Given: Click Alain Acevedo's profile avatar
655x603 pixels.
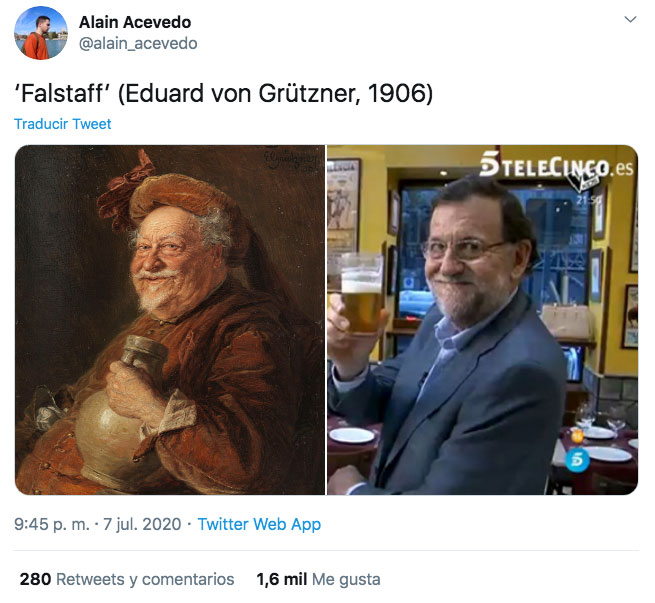Looking at the screenshot, I should pyautogui.click(x=41, y=33).
